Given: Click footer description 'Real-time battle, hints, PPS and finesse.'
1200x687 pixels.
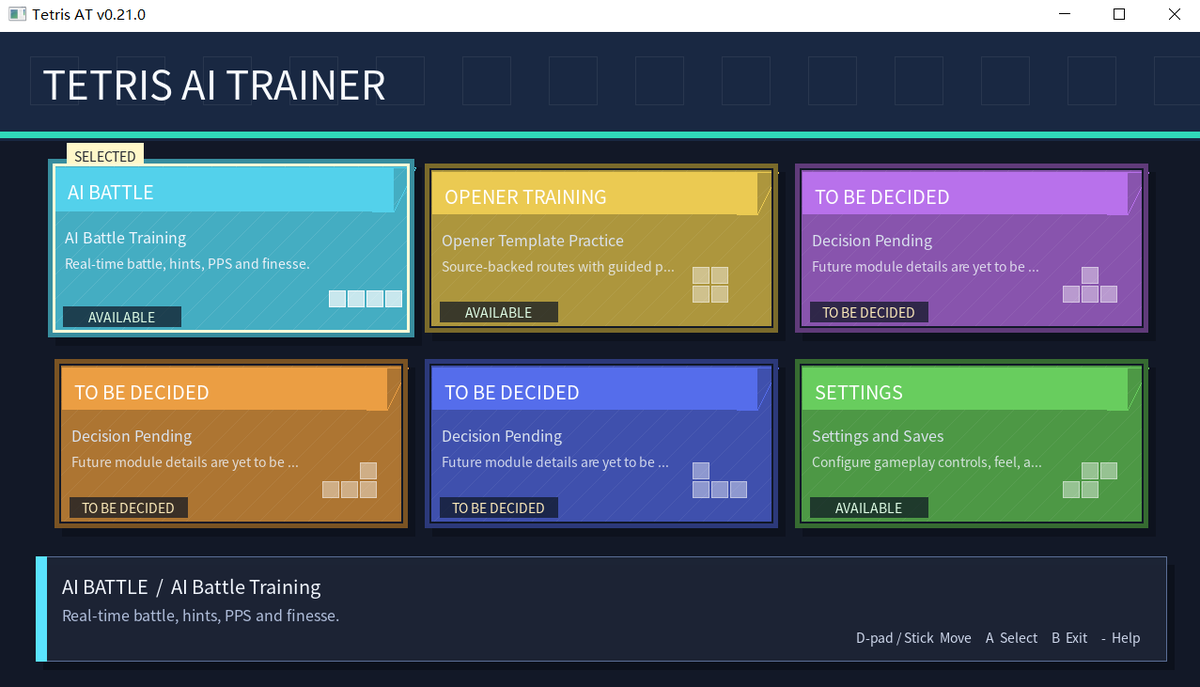Looking at the screenshot, I should point(201,616).
